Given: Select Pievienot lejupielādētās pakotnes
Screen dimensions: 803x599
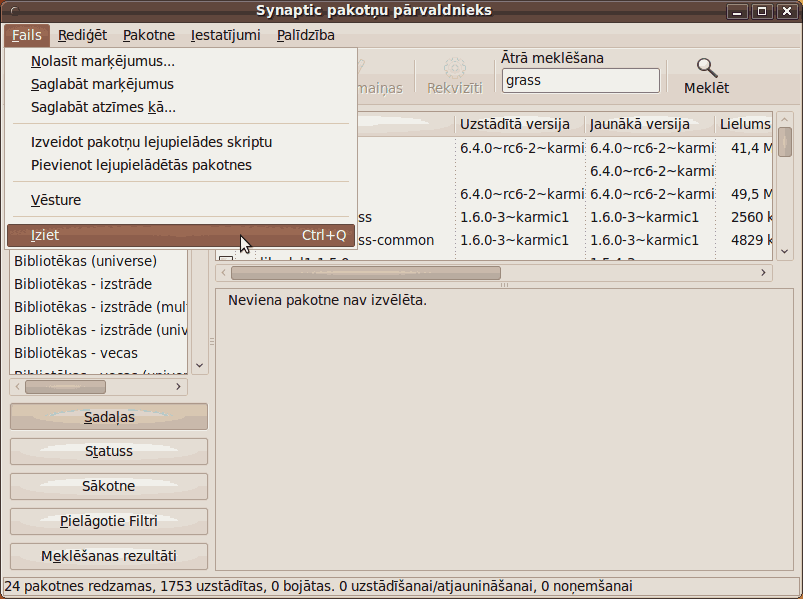Looking at the screenshot, I should click(x=181, y=165).
